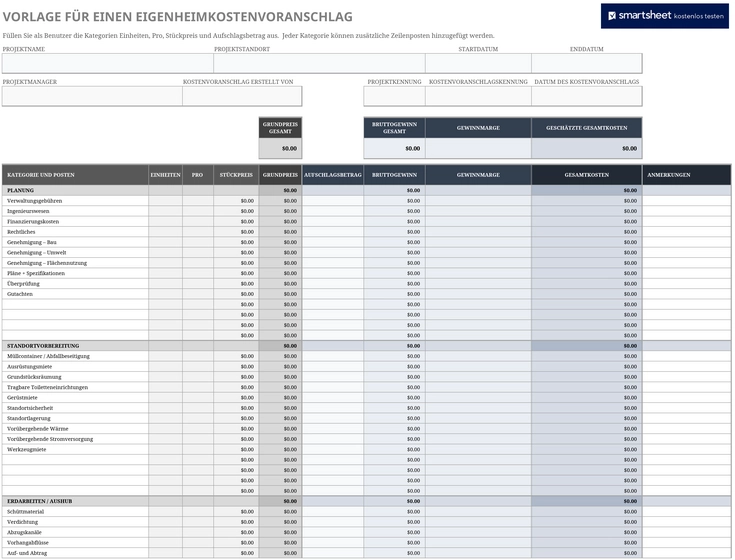Click the Pro cell for Gerüstmiete
735x560 pixels.
pyautogui.click(x=198, y=397)
